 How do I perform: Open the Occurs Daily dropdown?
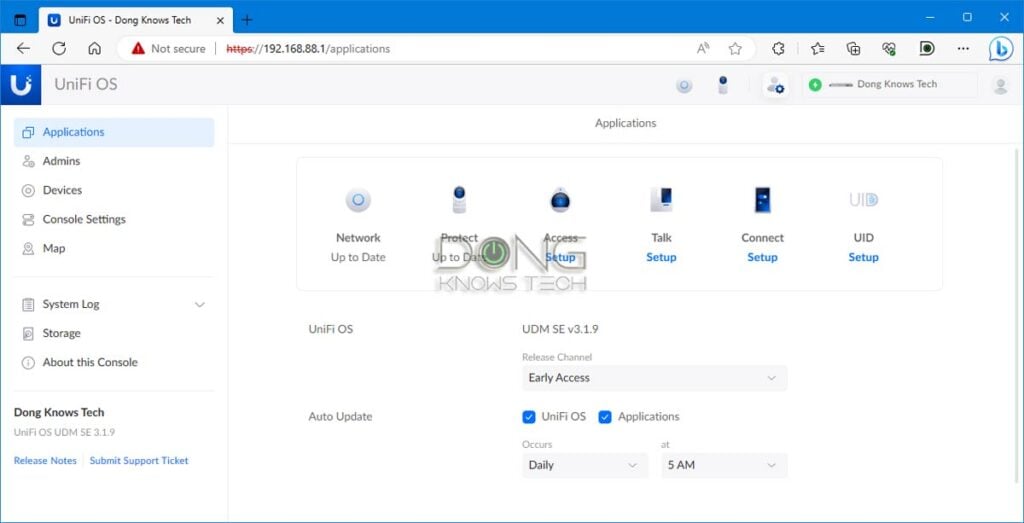pos(585,465)
